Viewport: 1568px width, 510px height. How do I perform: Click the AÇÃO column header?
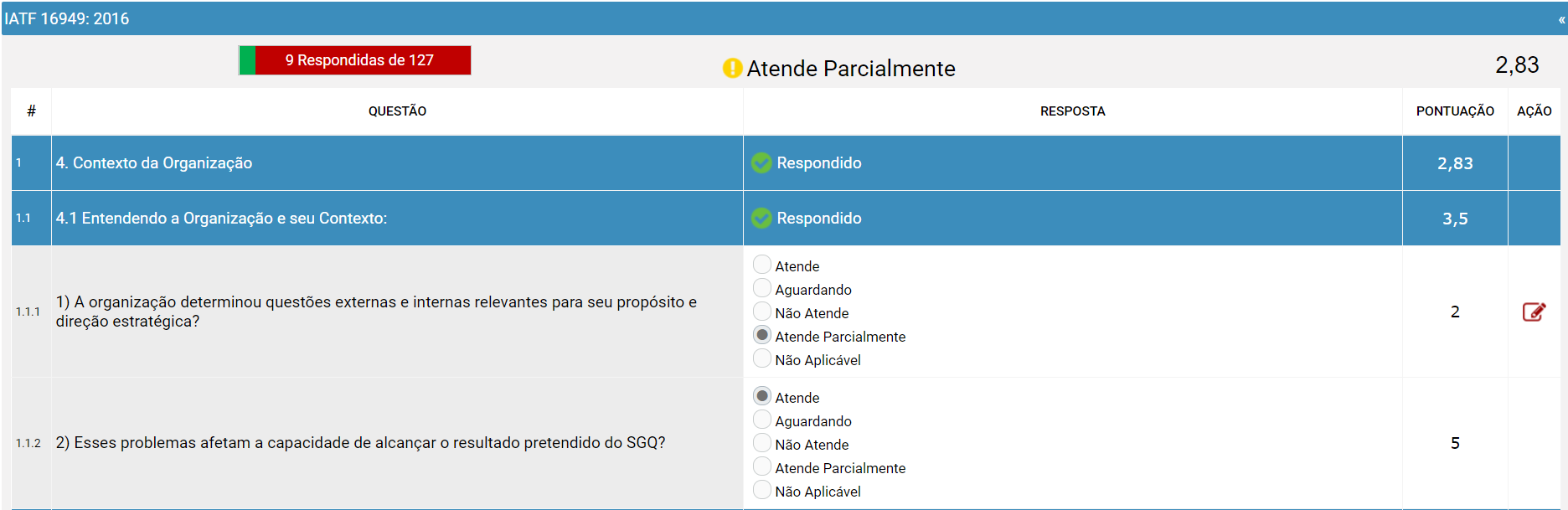click(1534, 111)
